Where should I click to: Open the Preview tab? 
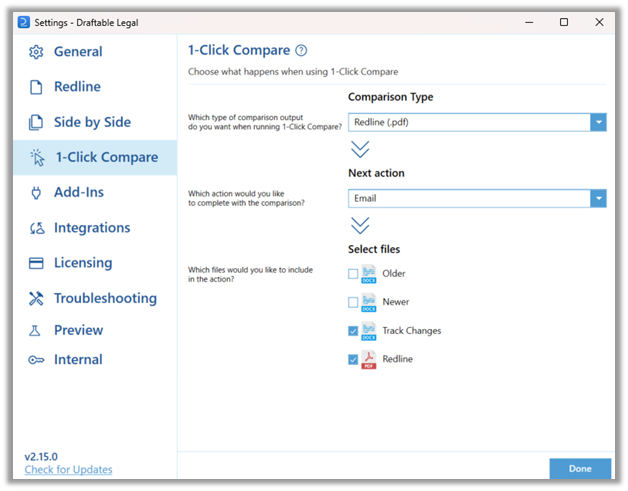pyautogui.click(x=95, y=330)
